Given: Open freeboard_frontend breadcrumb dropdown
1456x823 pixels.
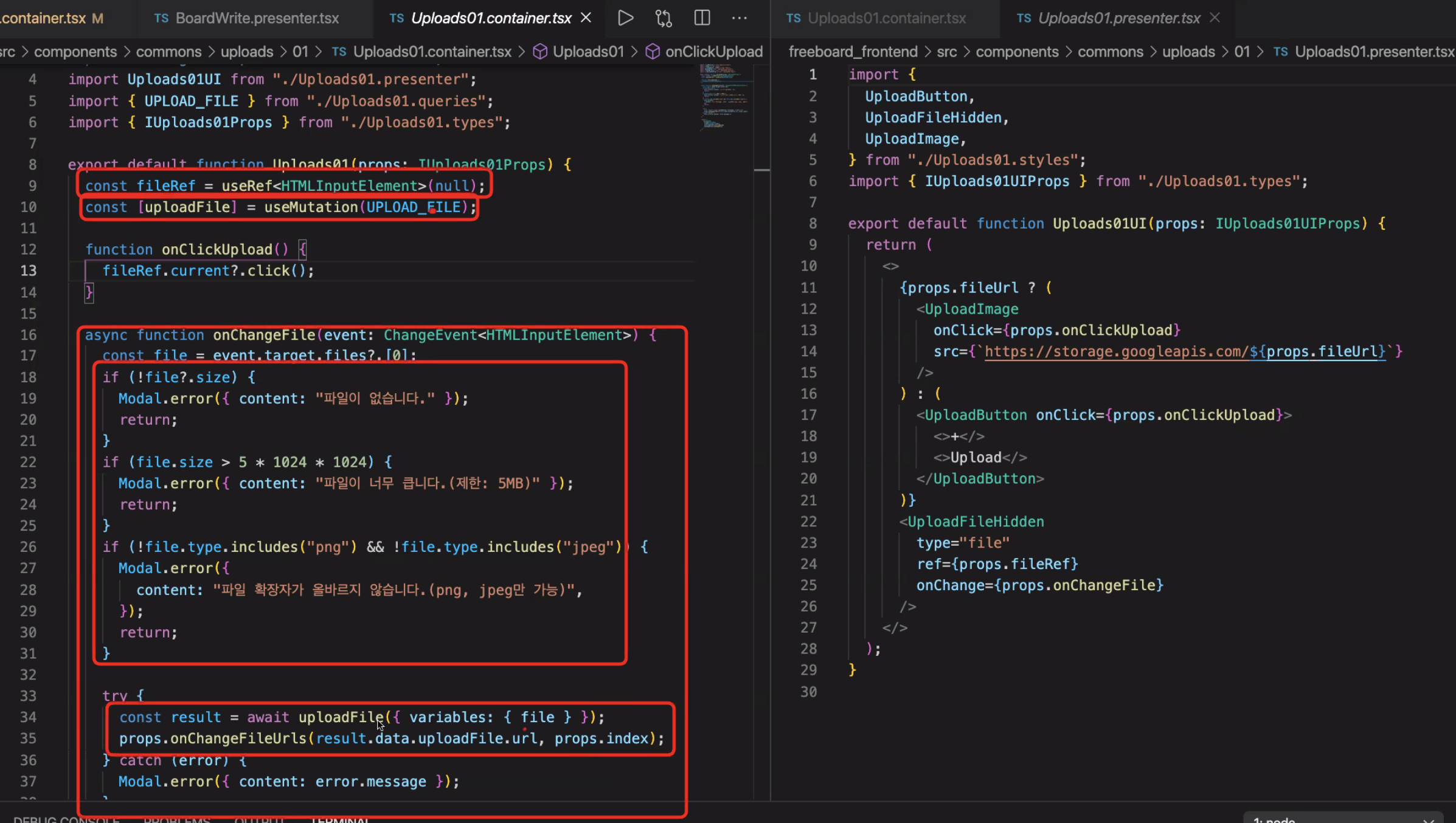Looking at the screenshot, I should [x=853, y=52].
